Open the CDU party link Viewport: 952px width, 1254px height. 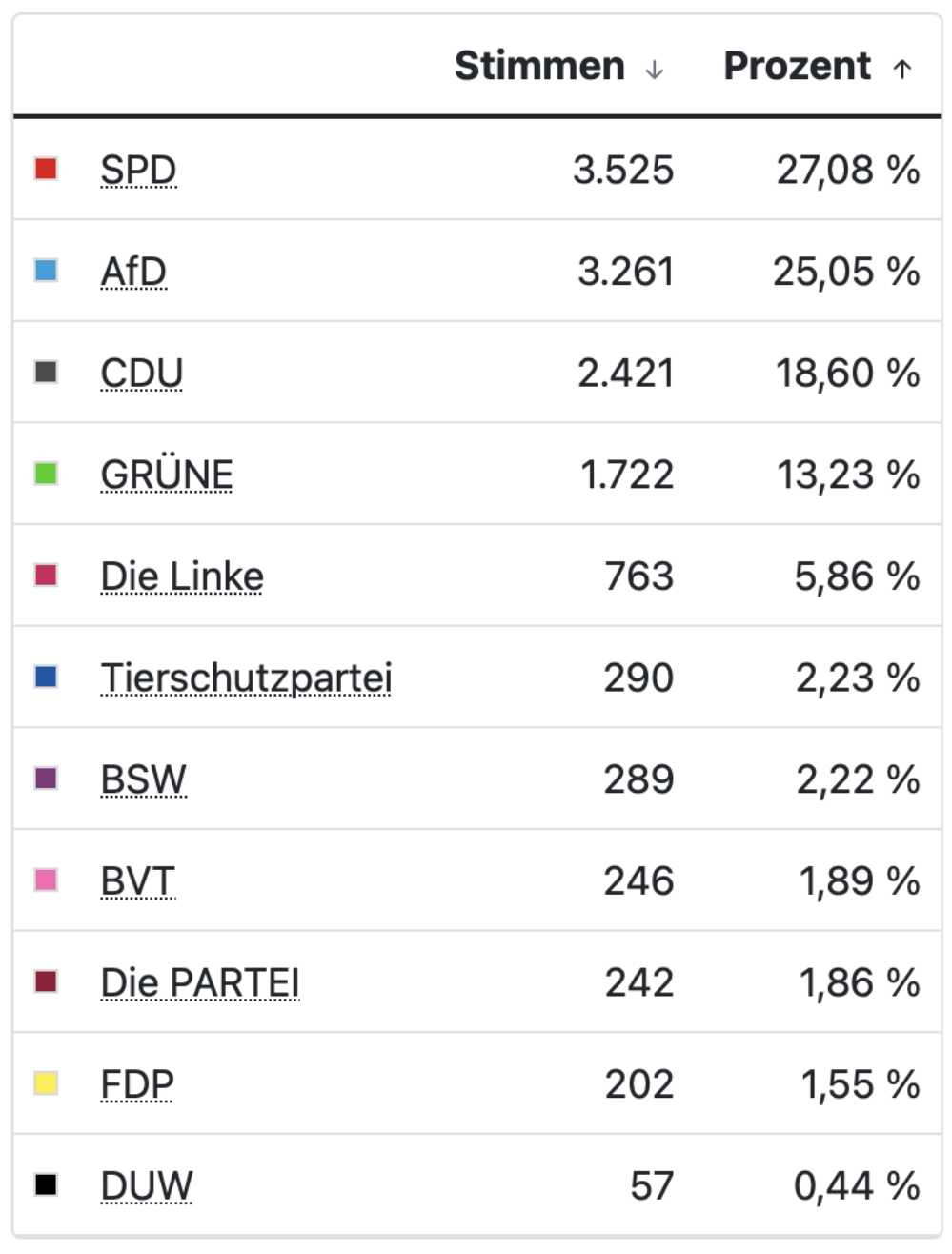[x=141, y=373]
